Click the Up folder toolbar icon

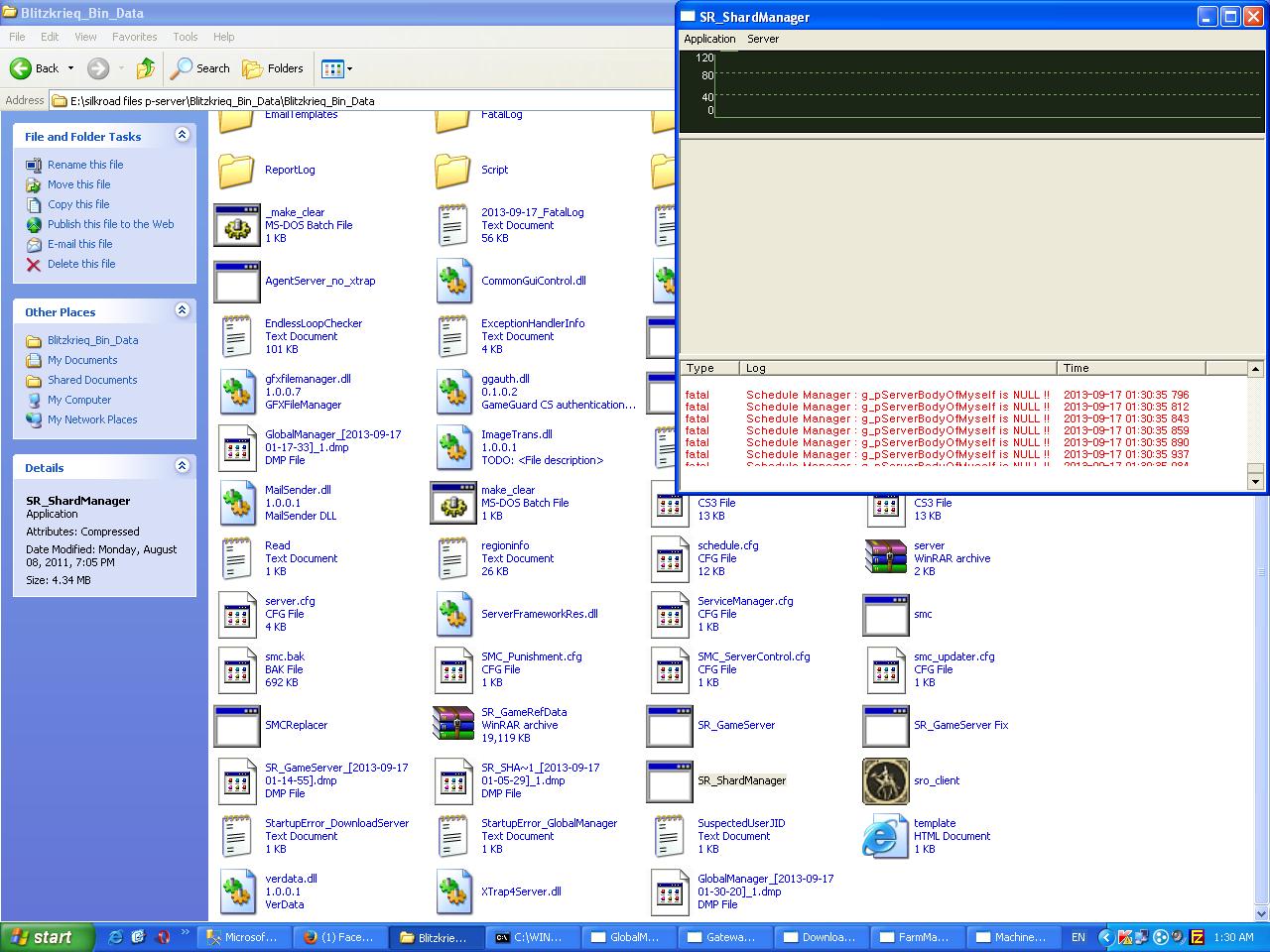pyautogui.click(x=146, y=68)
